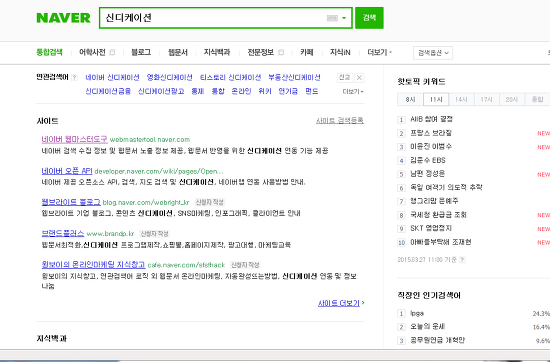Click hot topic SKT 영업정지
The height and width of the screenshot is (362, 550).
point(431,228)
